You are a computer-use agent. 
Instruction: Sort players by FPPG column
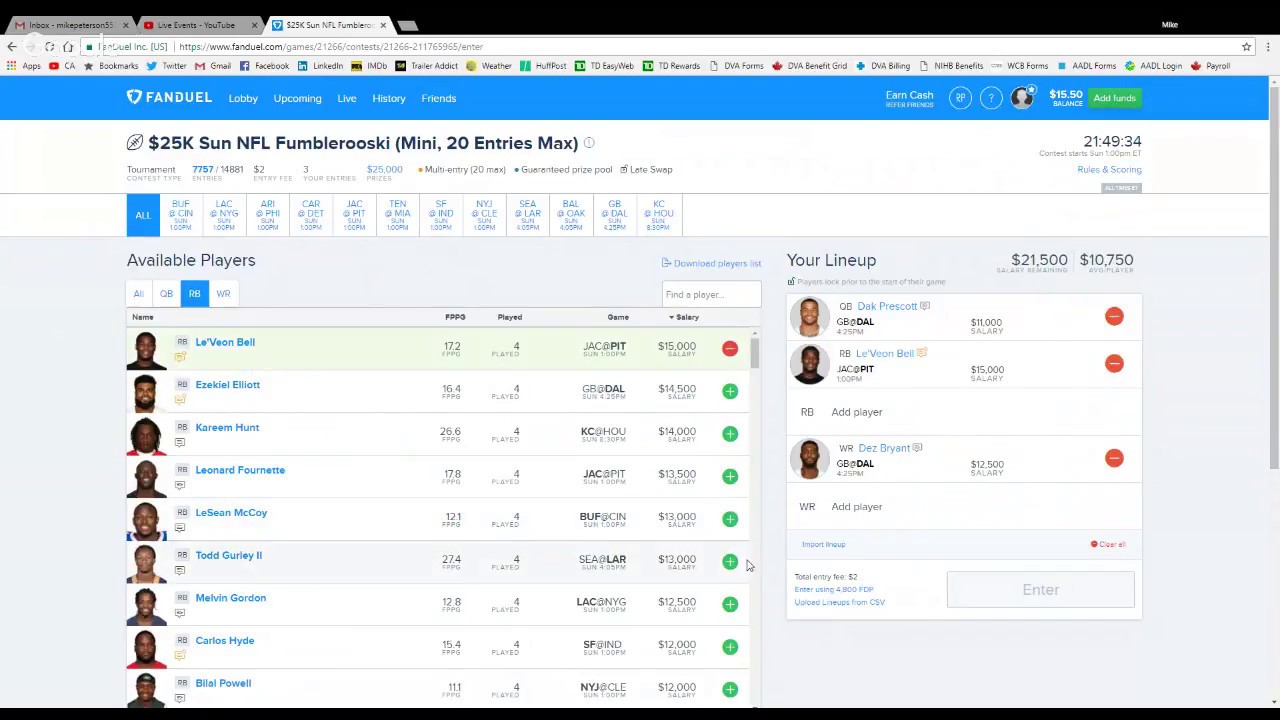click(x=455, y=317)
